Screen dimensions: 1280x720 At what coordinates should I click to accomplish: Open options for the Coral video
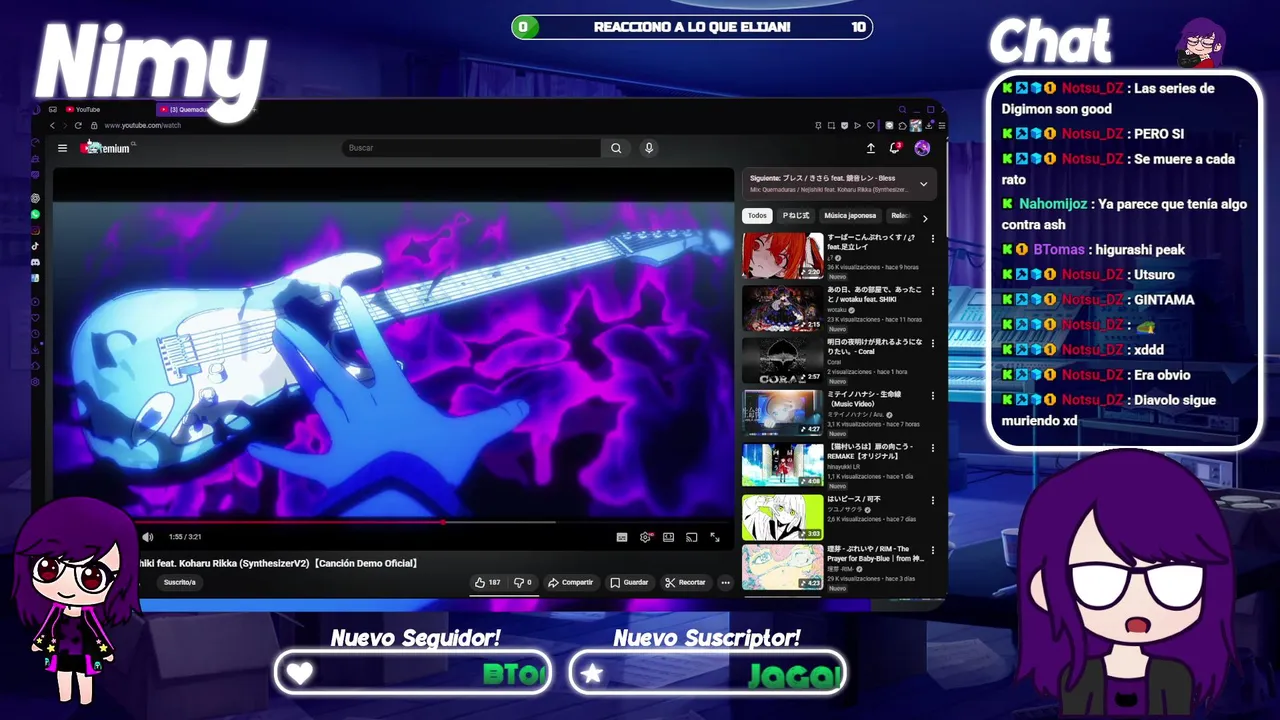click(933, 343)
